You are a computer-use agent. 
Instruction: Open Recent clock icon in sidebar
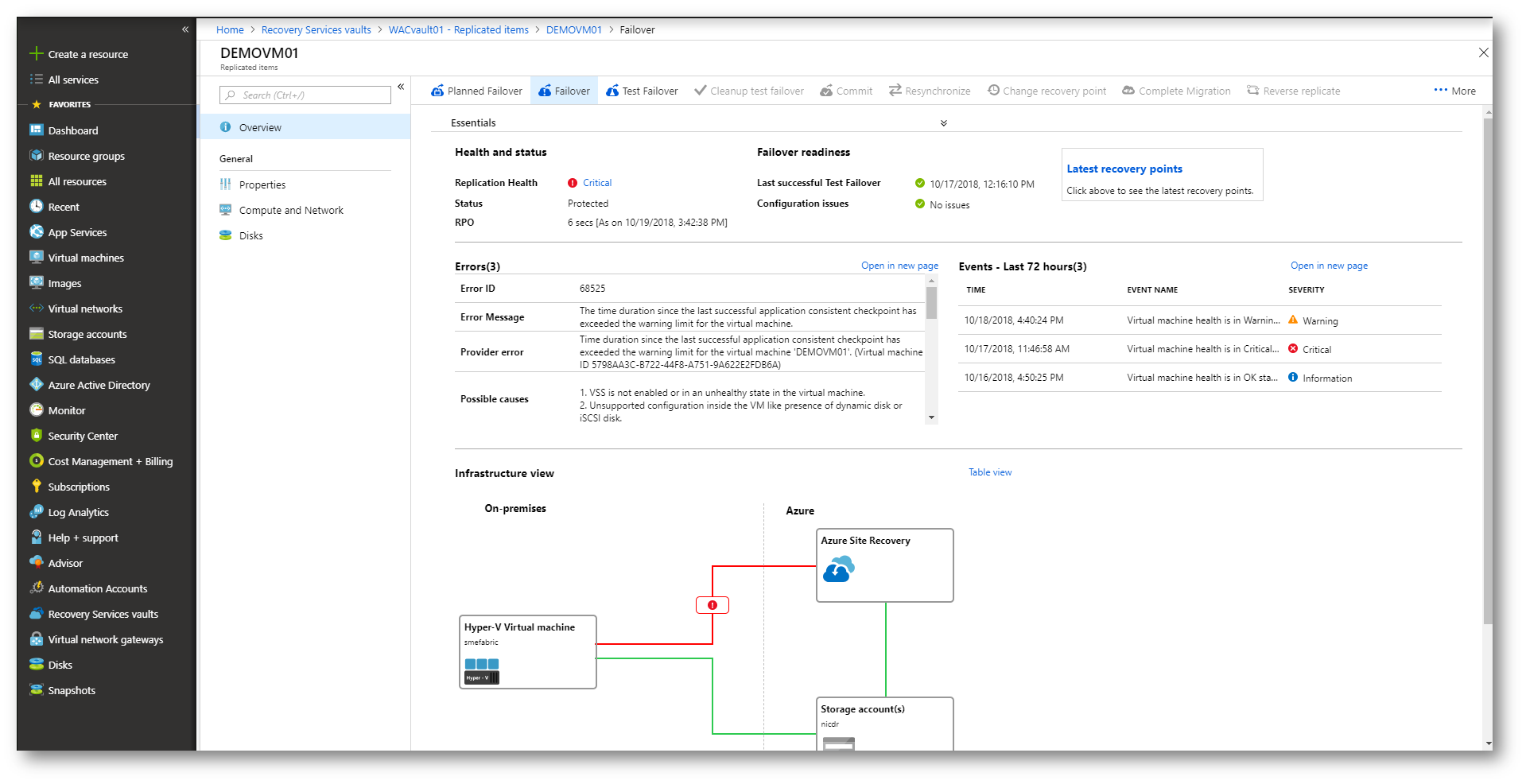pos(36,207)
